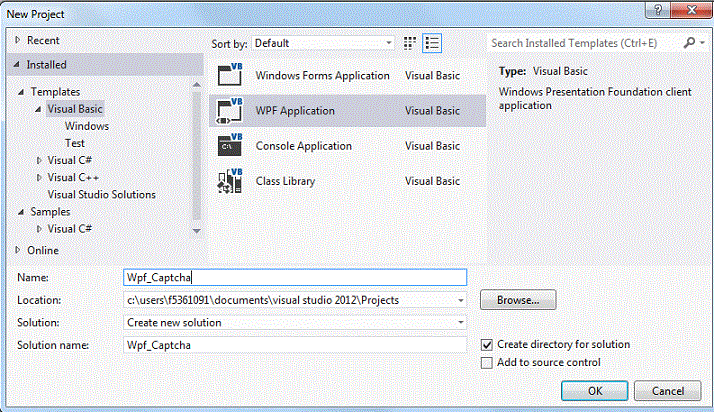Select the Templates label in tree
Viewport: 714px width, 412px height.
55,92
